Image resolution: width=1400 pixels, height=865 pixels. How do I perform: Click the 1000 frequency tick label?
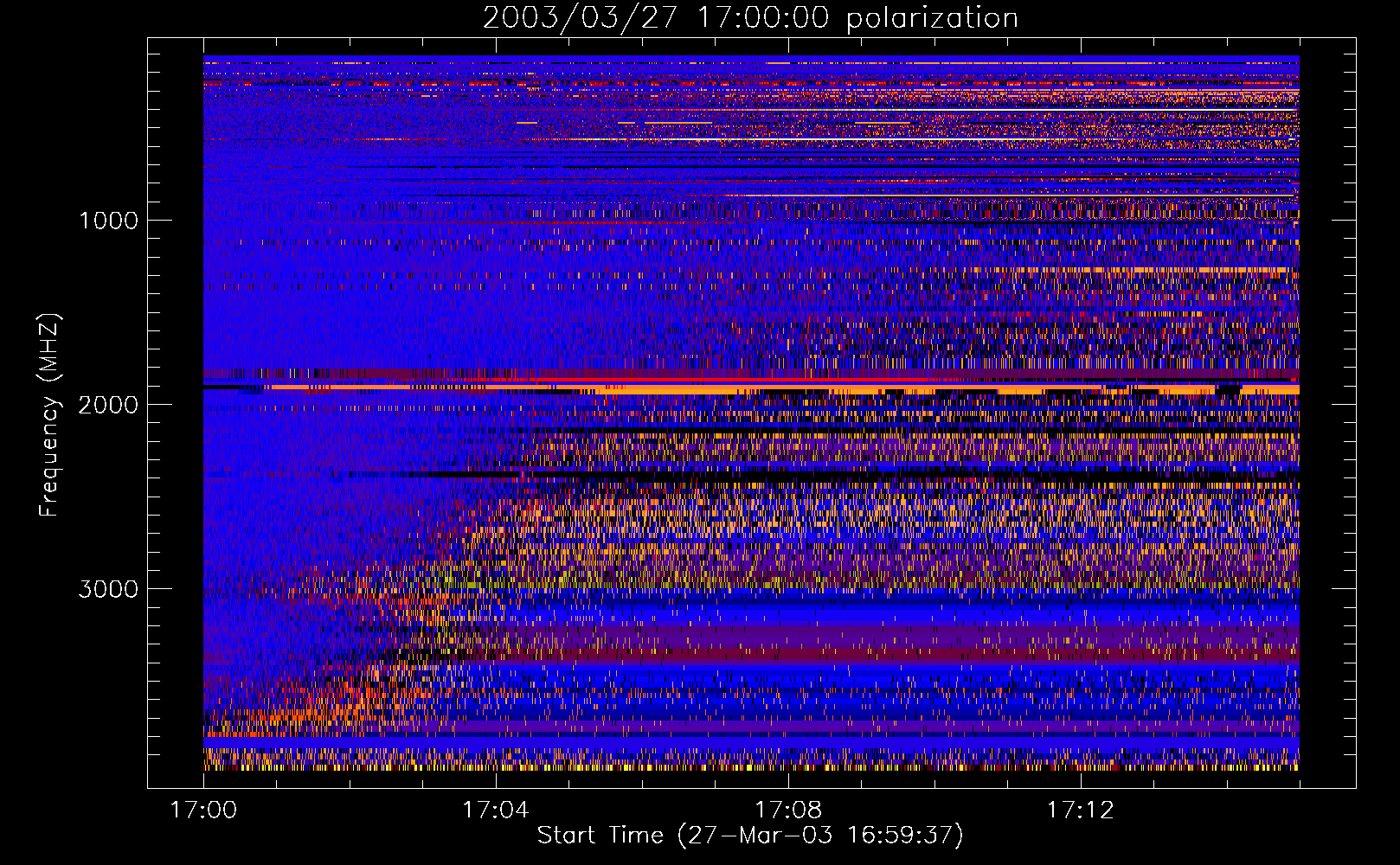[109, 221]
